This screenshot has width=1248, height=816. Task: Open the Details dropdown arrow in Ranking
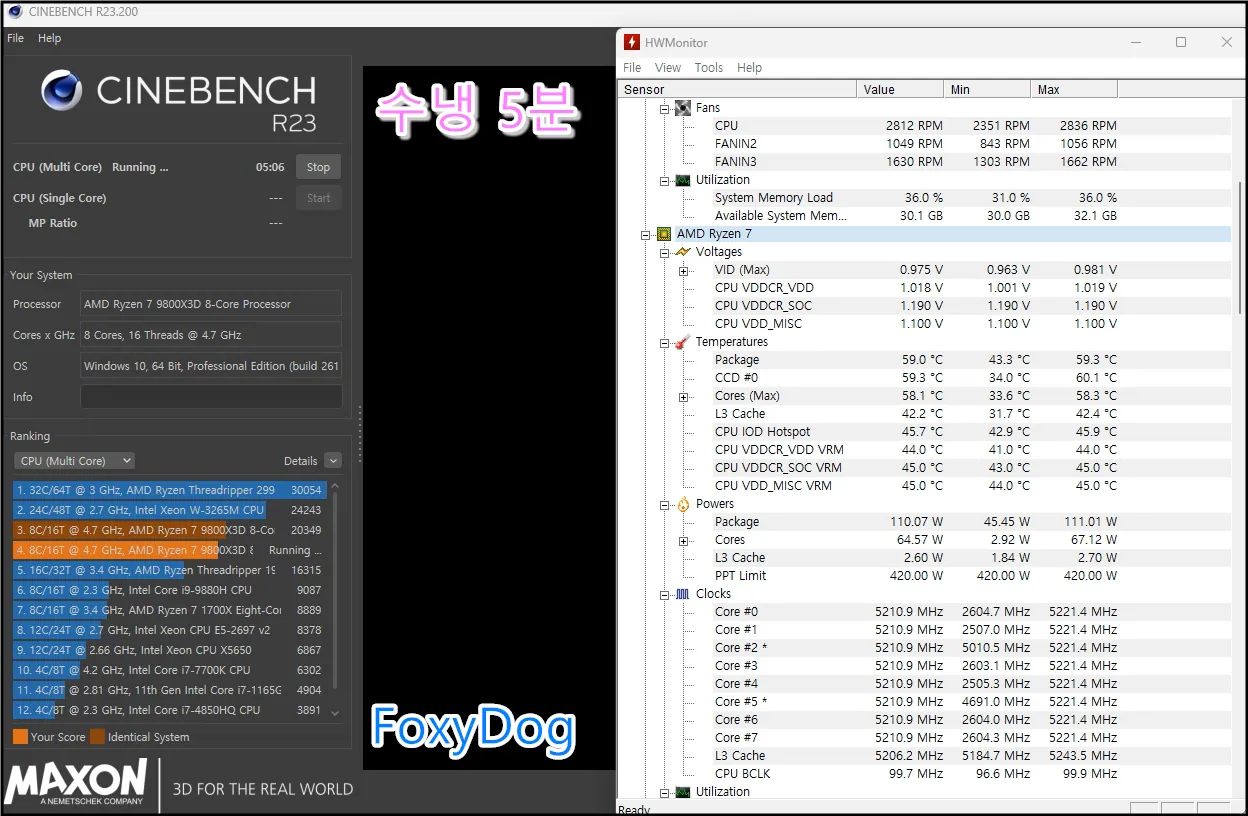tap(333, 461)
